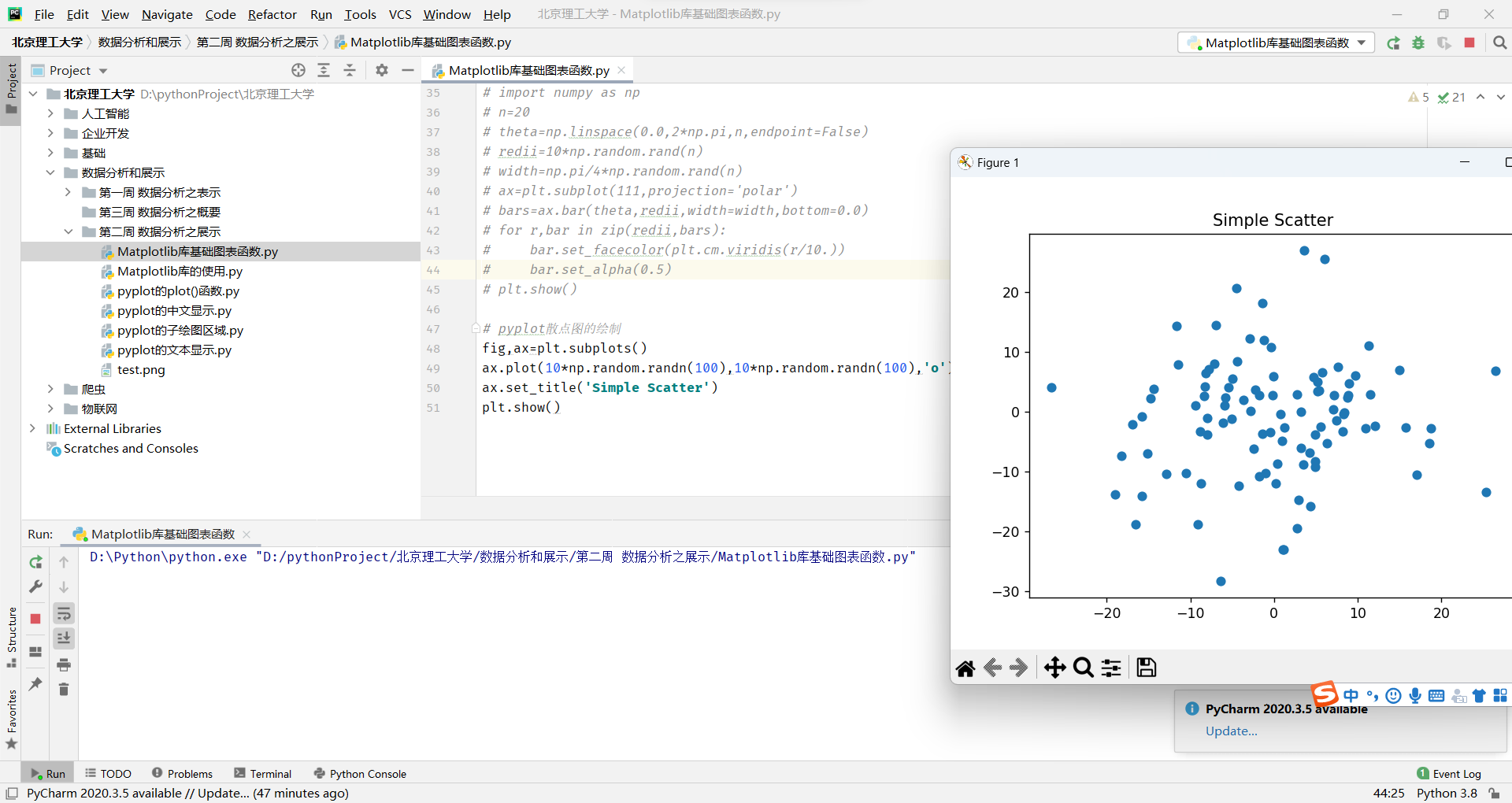Toggle the Structure side tool window tab
The image size is (1512, 803).
[x=11, y=636]
